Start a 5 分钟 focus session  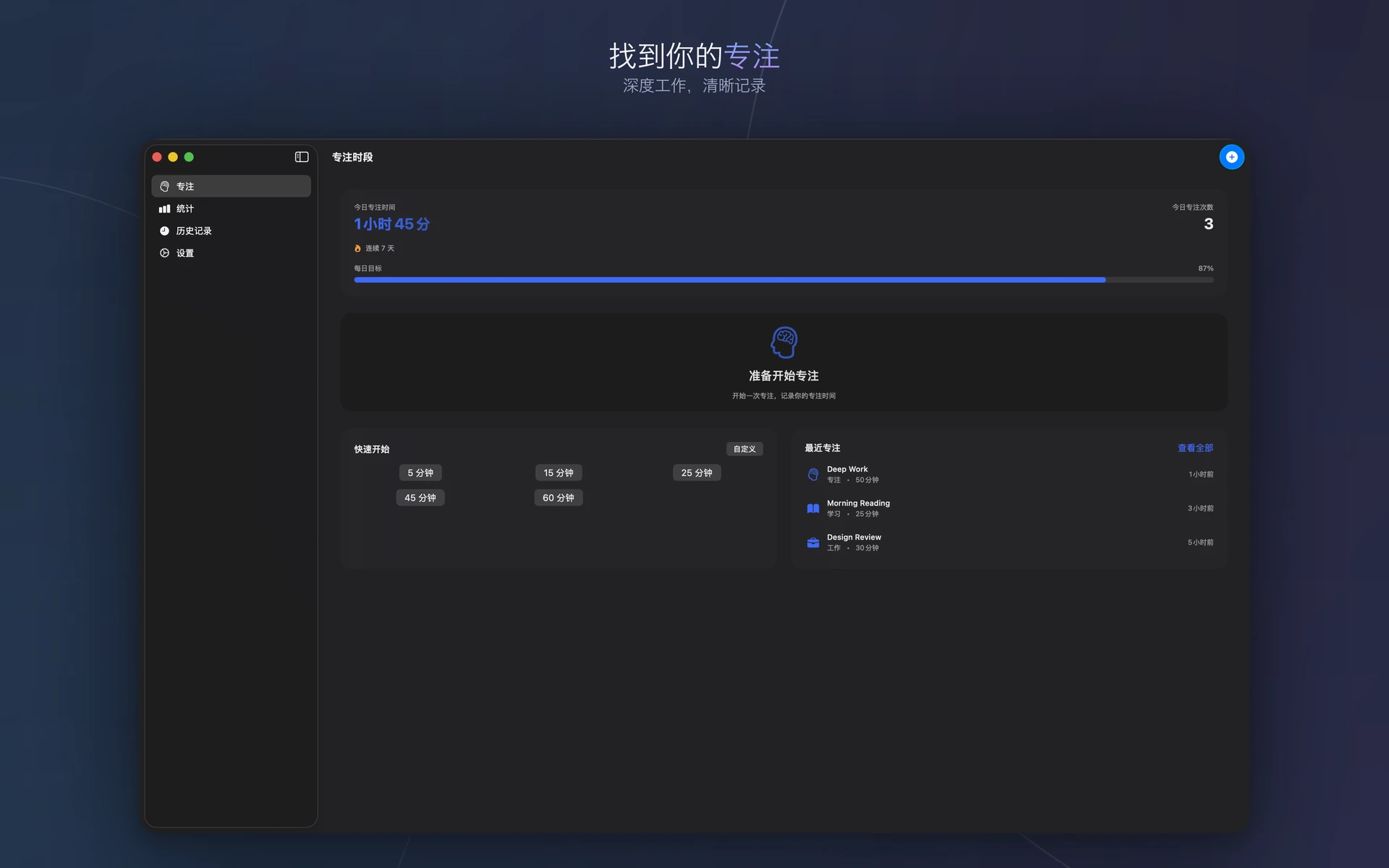click(420, 473)
